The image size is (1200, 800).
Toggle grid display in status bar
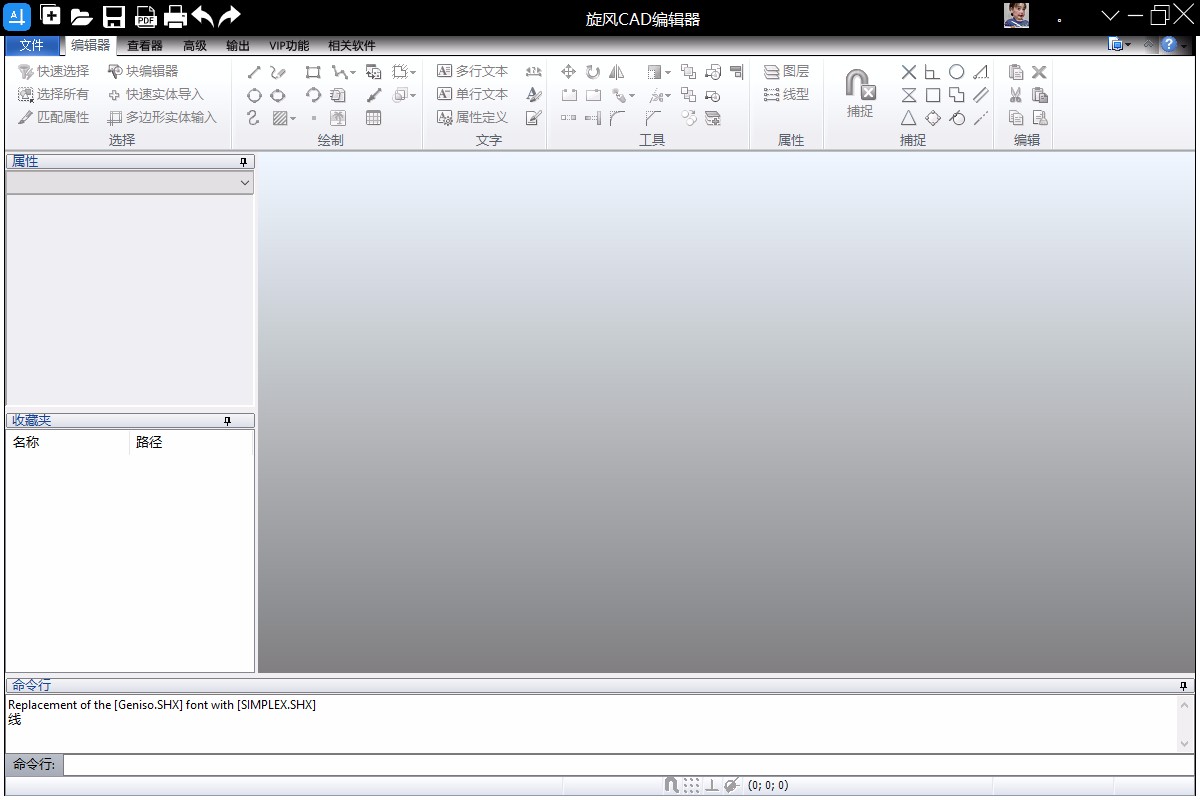pos(692,786)
